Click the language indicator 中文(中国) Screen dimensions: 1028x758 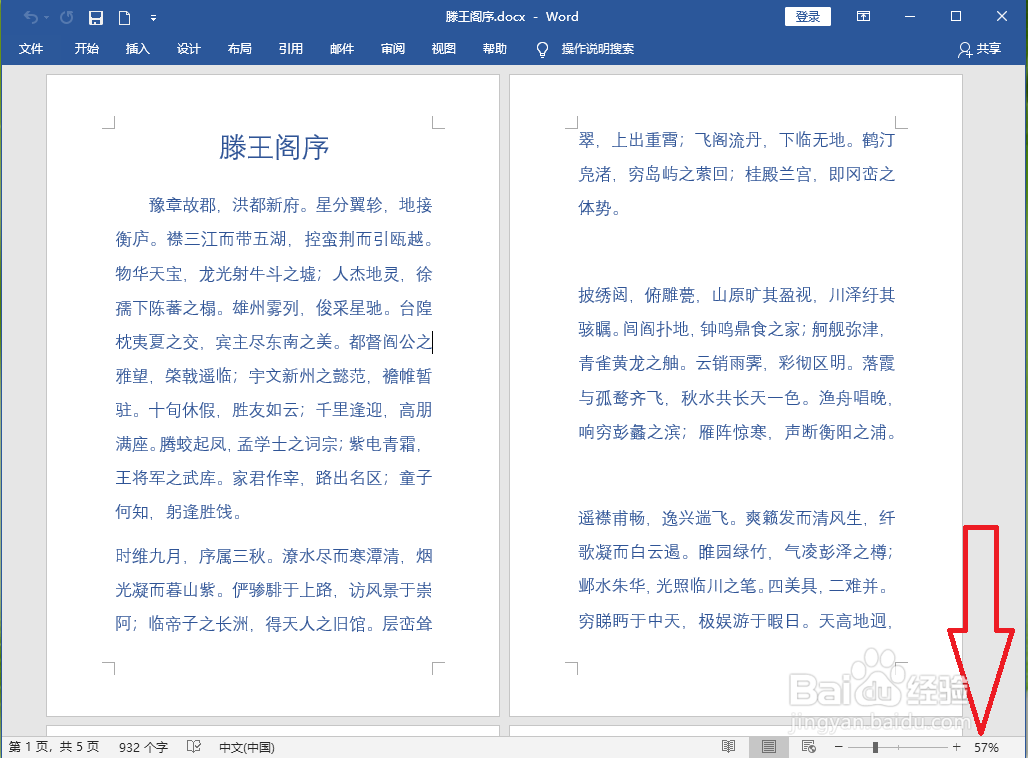247,747
